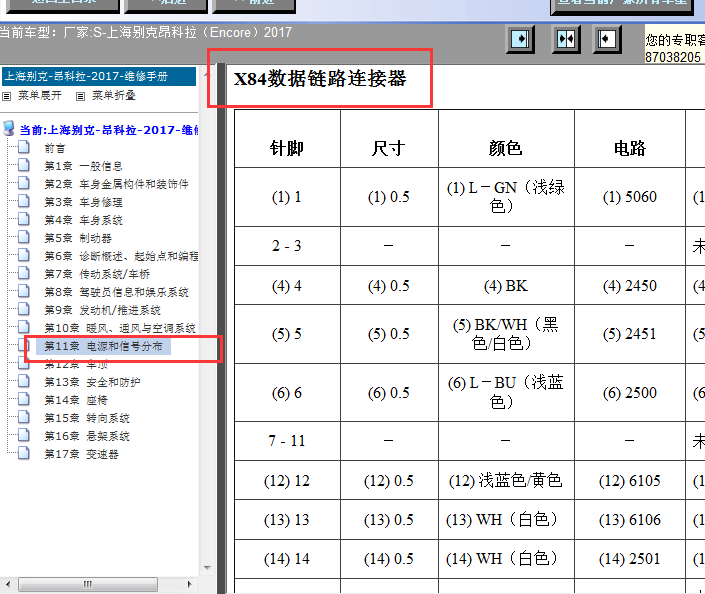Click the 菜单展开 expand-all icon
Viewport: 705px width, 594px height.
6,96
